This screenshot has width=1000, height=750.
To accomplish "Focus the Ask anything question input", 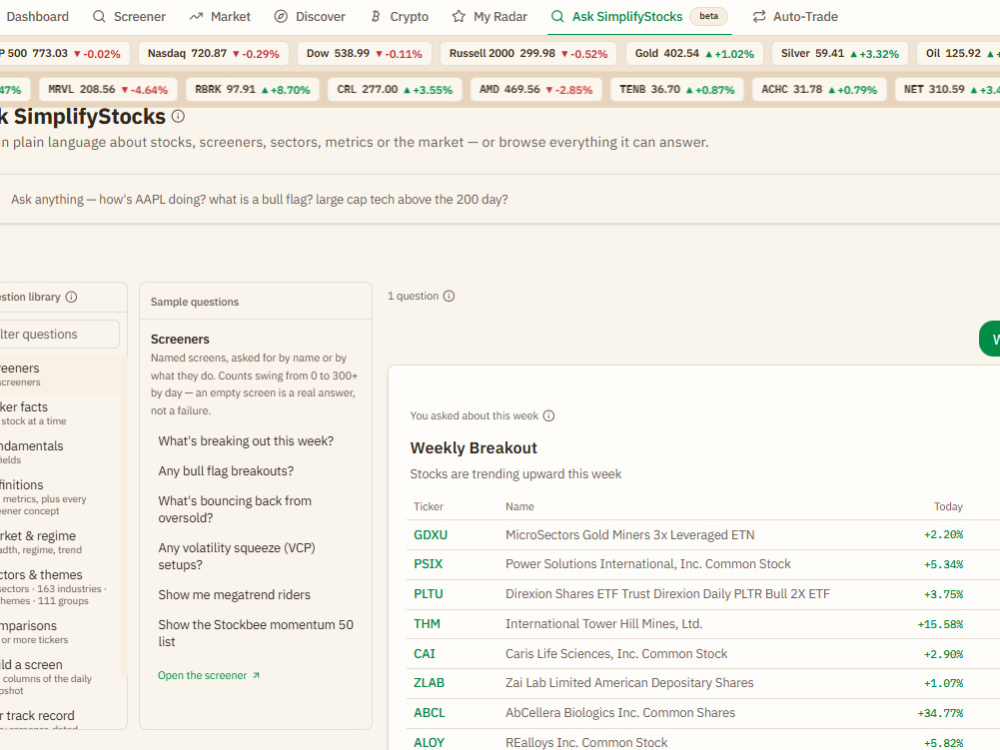I will 500,200.
